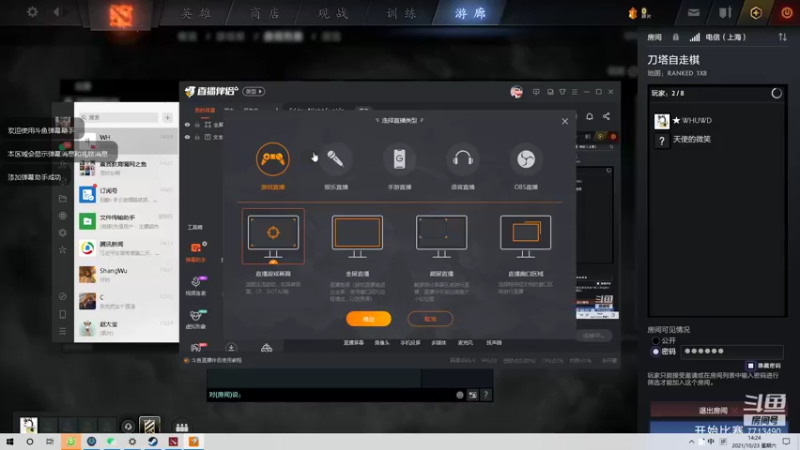This screenshot has width=800, height=450.
Task: Select the 游戏直播 gamepad icon
Action: coord(273,159)
